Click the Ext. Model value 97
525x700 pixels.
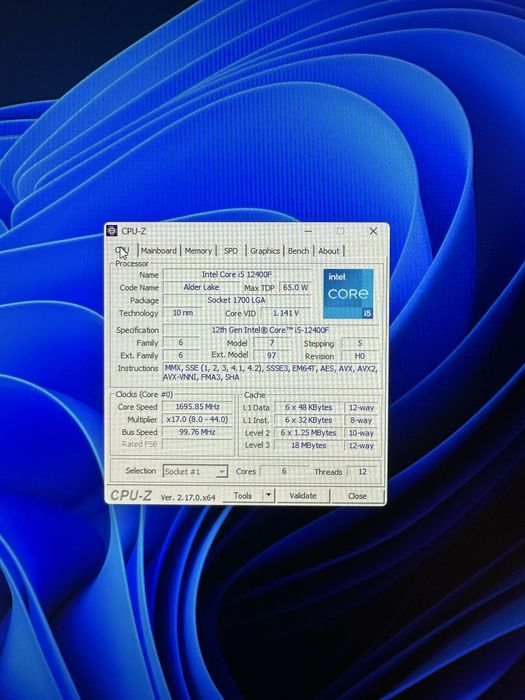271,355
